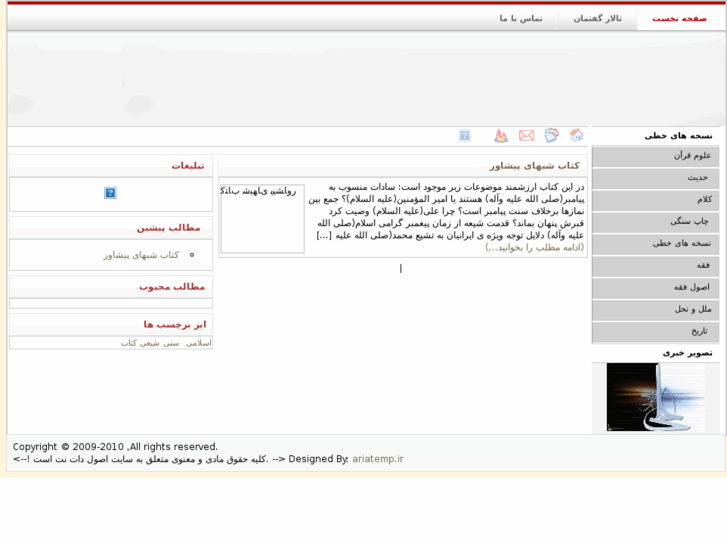Open the تماس با ما tab
Image resolution: width=727 pixels, height=545 pixels.
521,18
